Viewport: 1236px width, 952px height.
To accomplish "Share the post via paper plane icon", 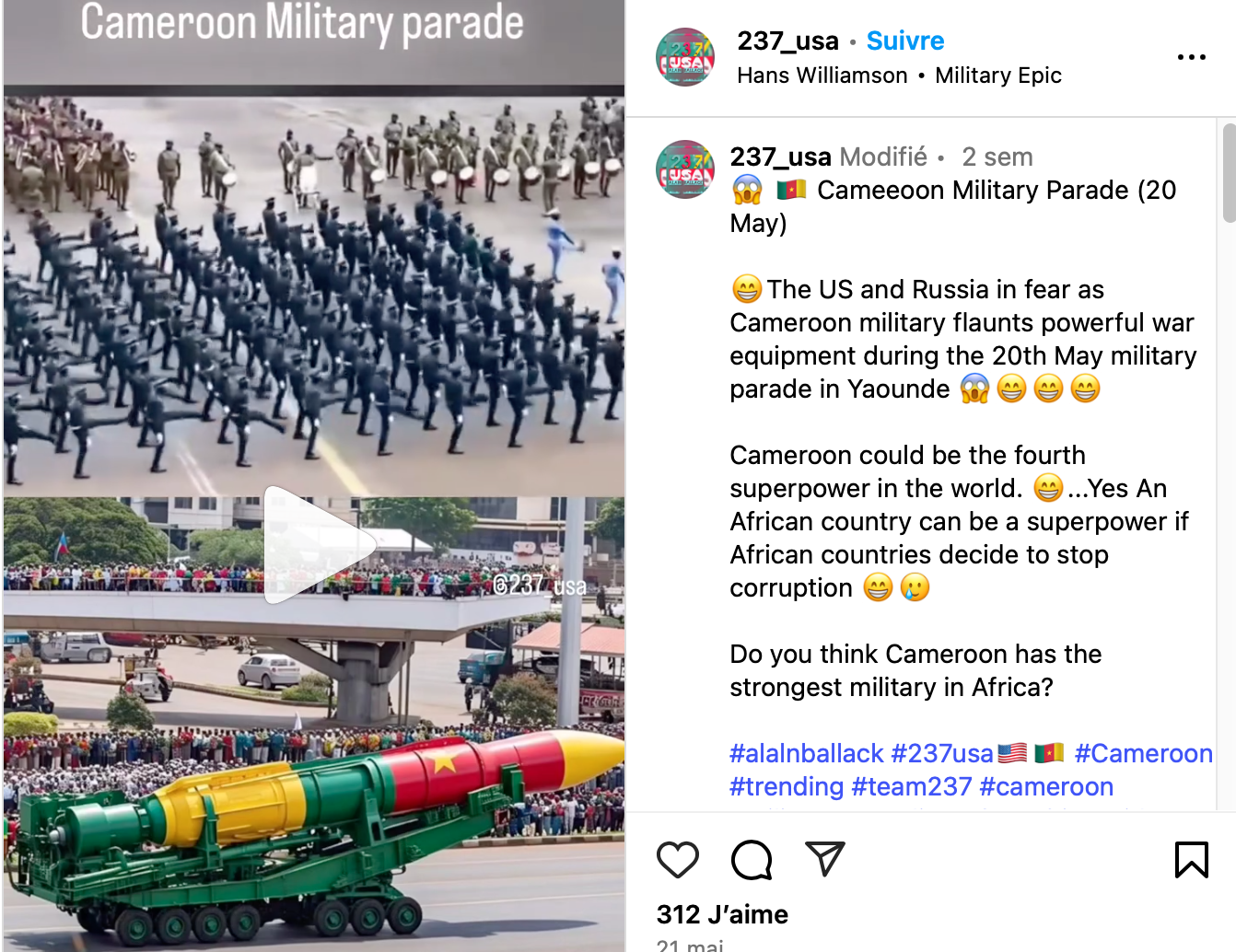I will point(825,859).
